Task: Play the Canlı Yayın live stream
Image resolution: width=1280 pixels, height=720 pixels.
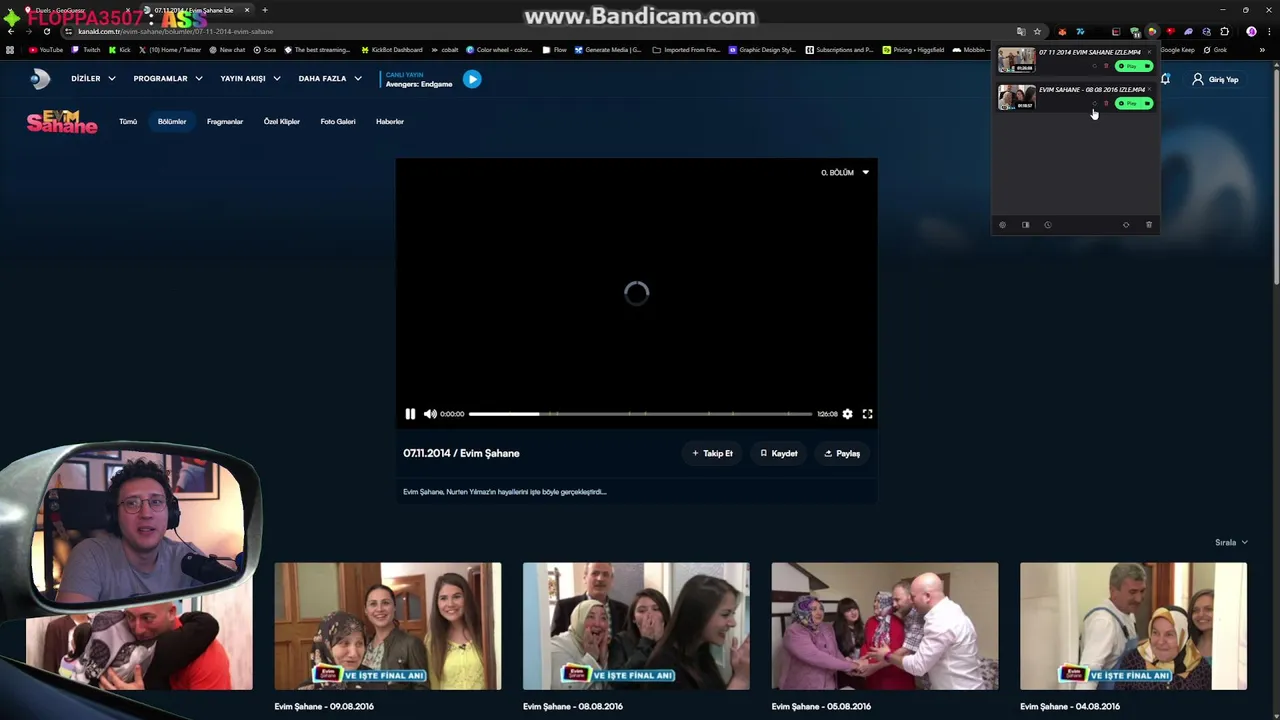Action: [472, 79]
